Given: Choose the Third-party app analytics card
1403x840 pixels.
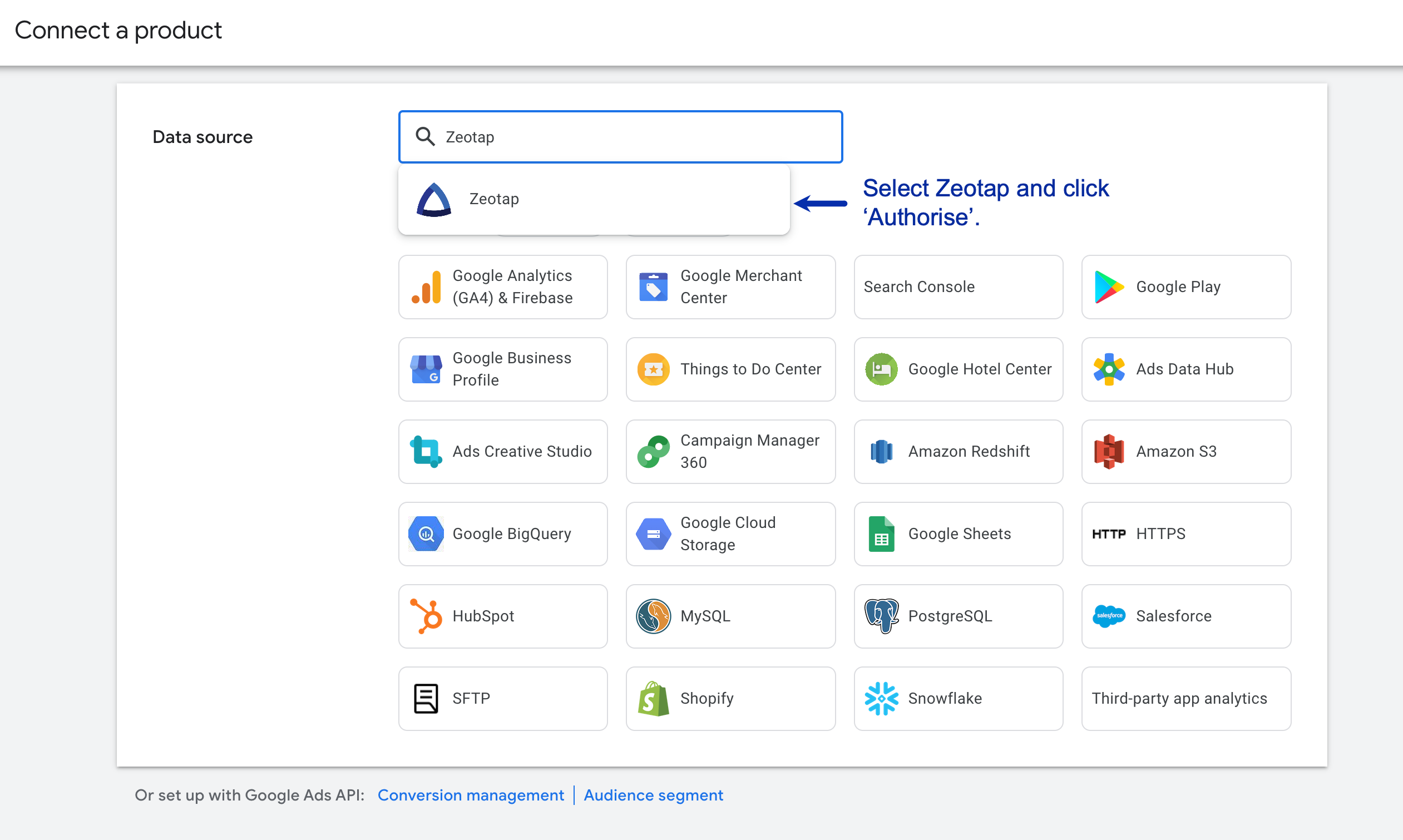Looking at the screenshot, I should point(1185,699).
